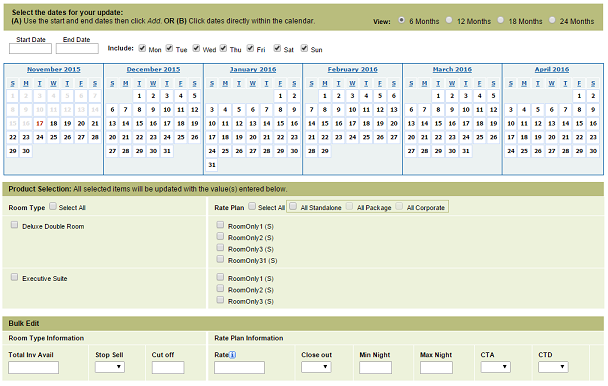
Task: Click the February 2016 calendar heading
Action: point(352,69)
